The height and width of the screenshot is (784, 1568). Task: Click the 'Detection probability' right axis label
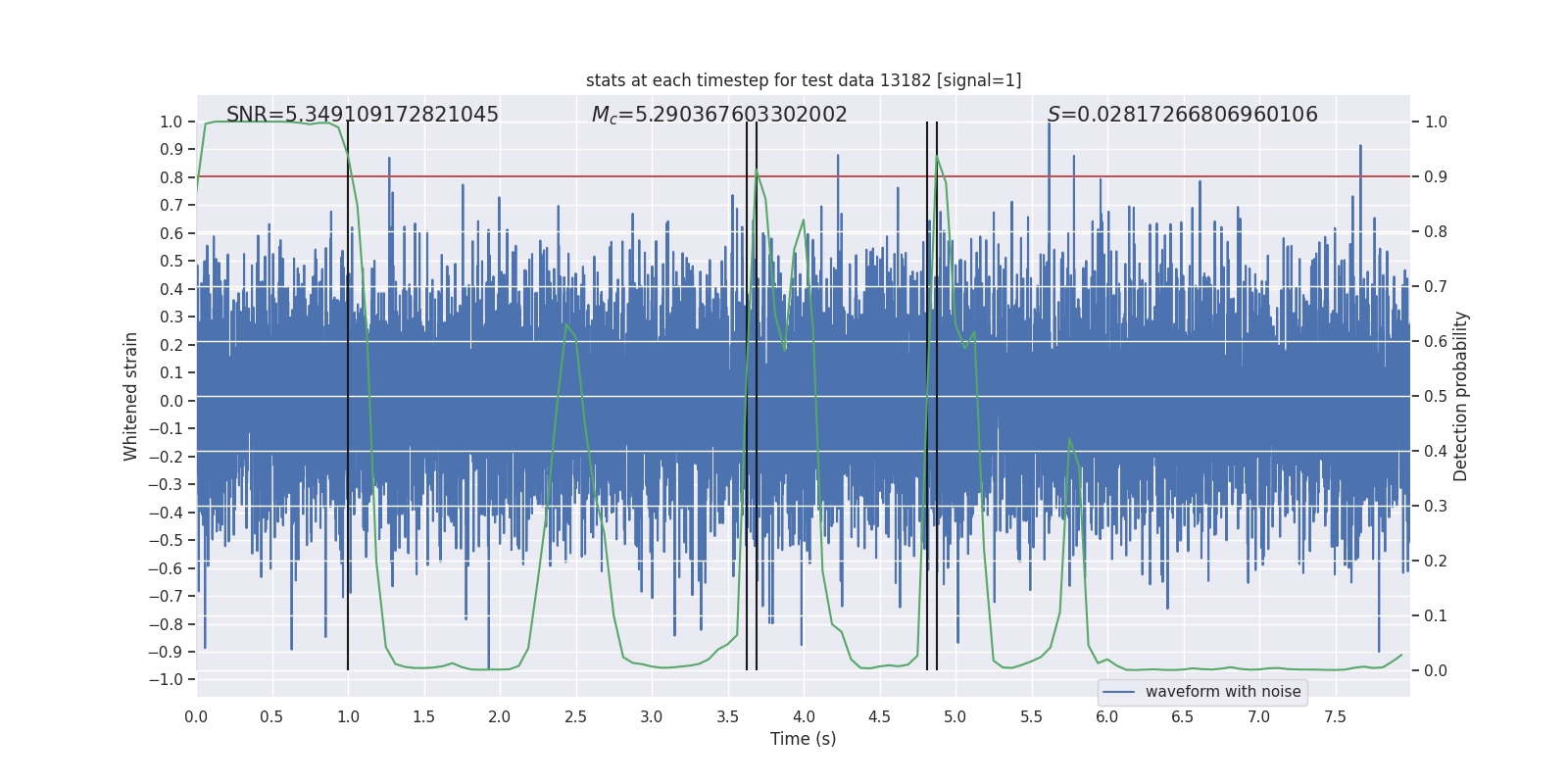tap(1460, 396)
